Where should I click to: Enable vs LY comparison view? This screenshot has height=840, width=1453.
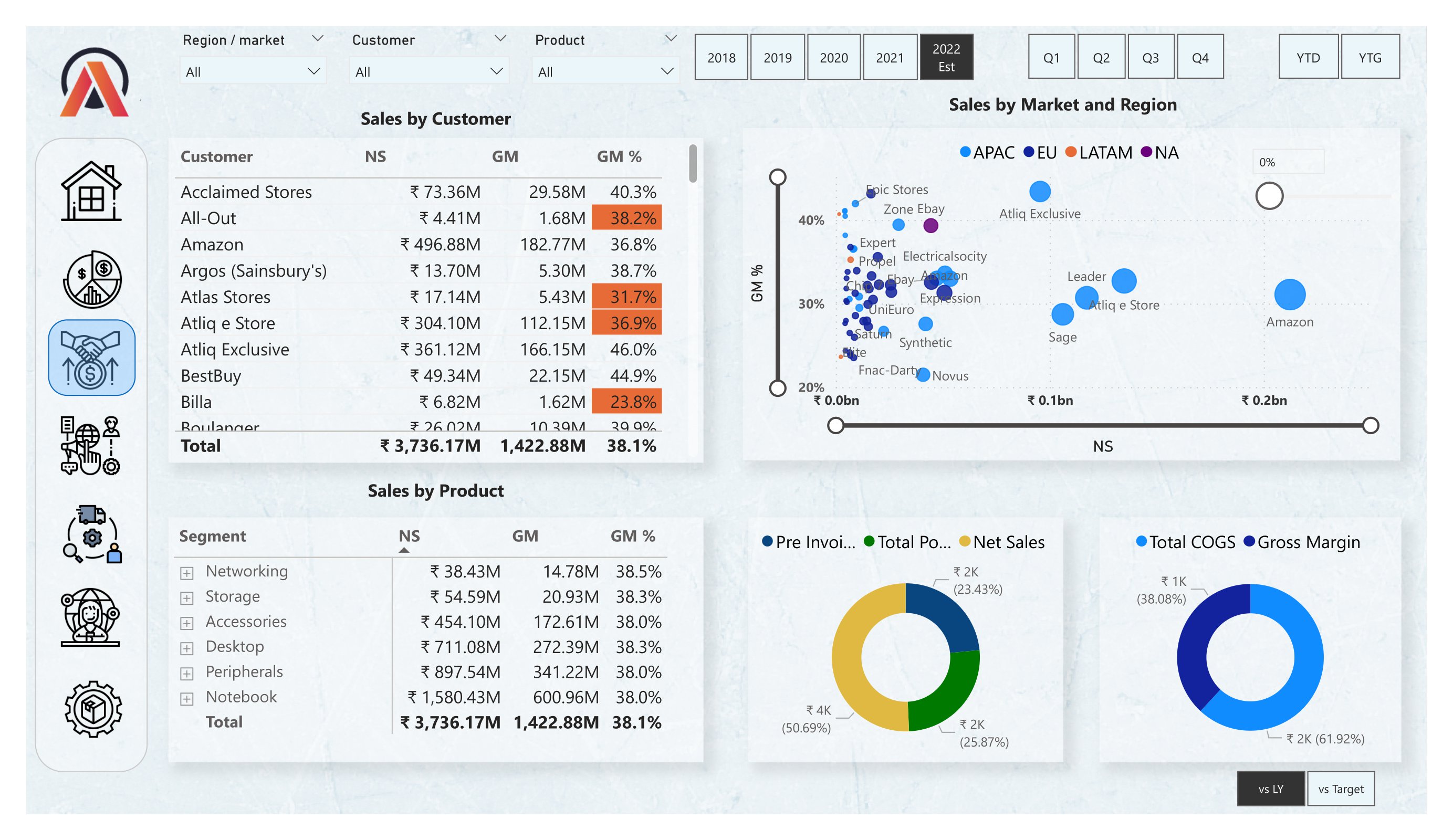coord(1271,789)
